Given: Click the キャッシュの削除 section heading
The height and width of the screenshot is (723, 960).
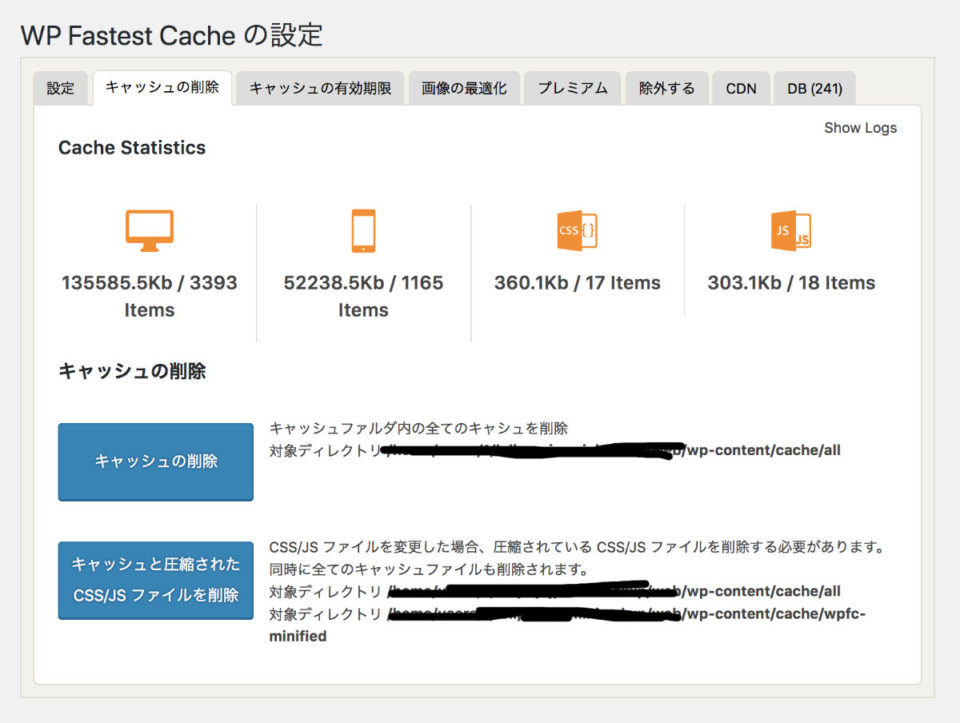Looking at the screenshot, I should point(132,371).
